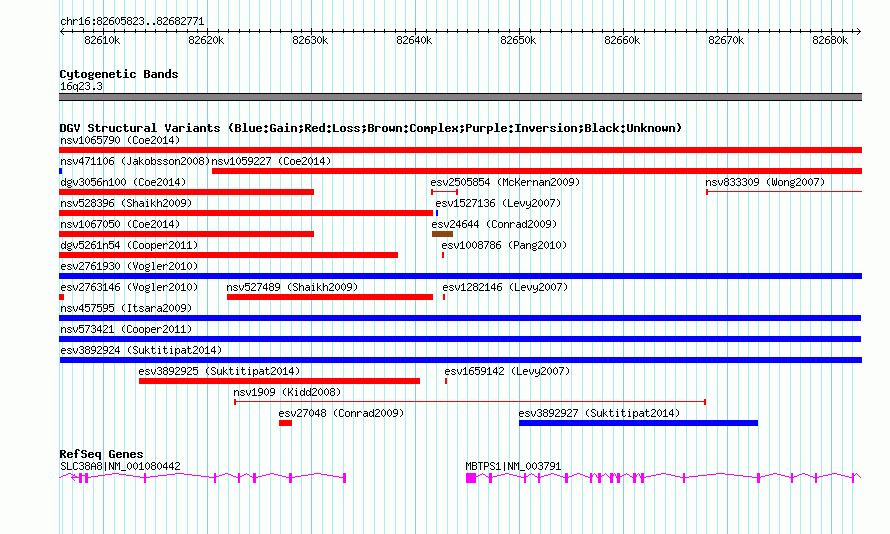Select the esv1527136 (Levy2007) label
Viewport: 890px width, 534px height.
[498, 203]
